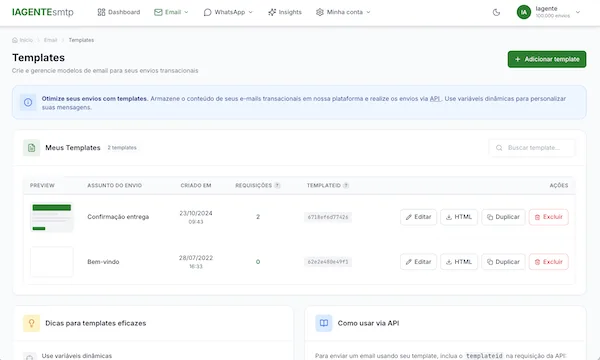Click the request count 2

pos(258,217)
